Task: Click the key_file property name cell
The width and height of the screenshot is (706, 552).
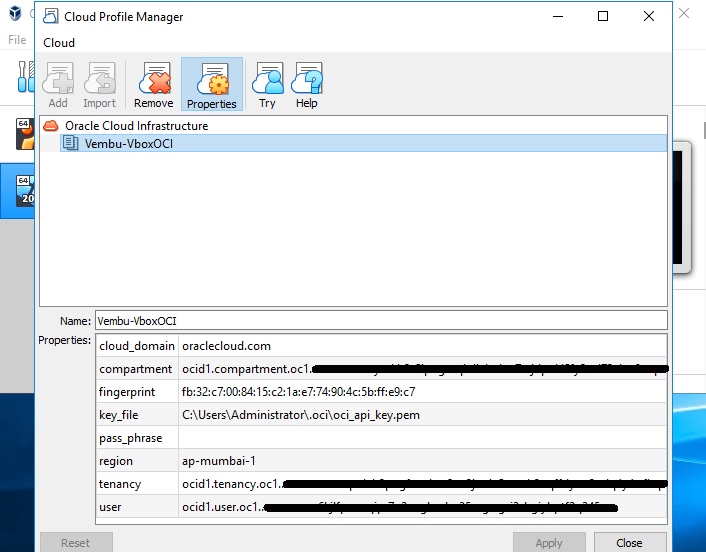Action: 137,415
